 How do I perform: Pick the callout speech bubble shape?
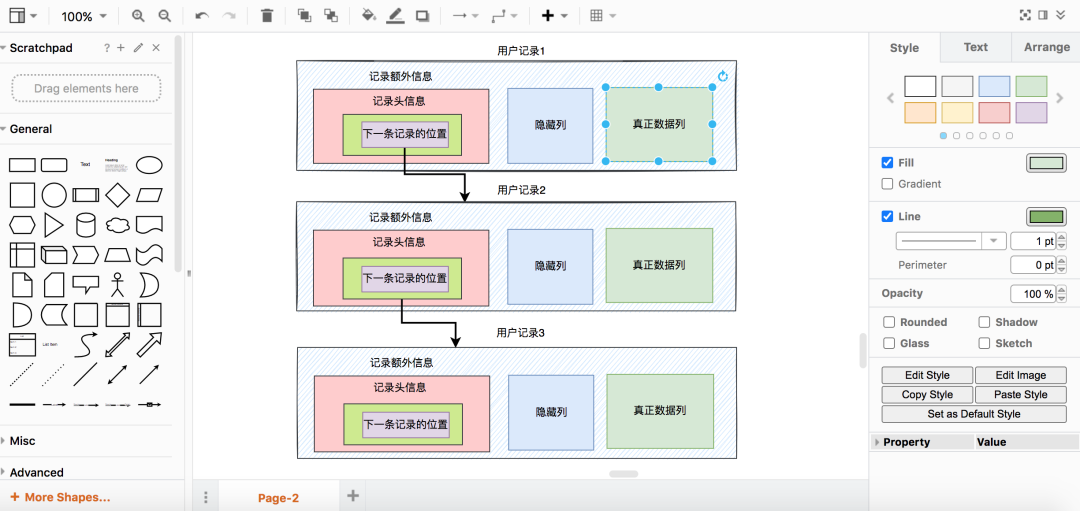pos(85,284)
